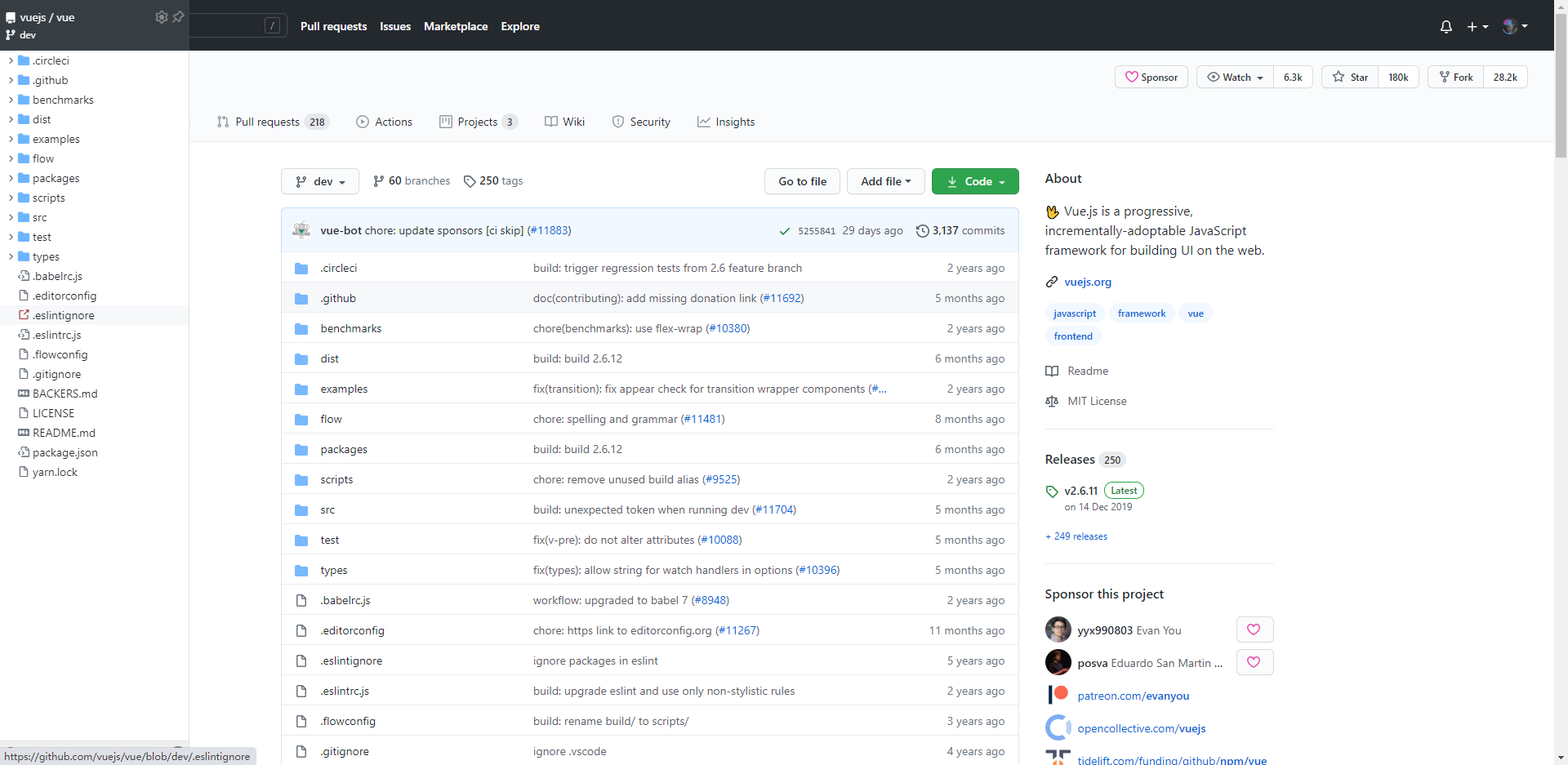Screen dimensions: 1568x765
Task: View the 180k stargazers count
Action: point(1398,77)
